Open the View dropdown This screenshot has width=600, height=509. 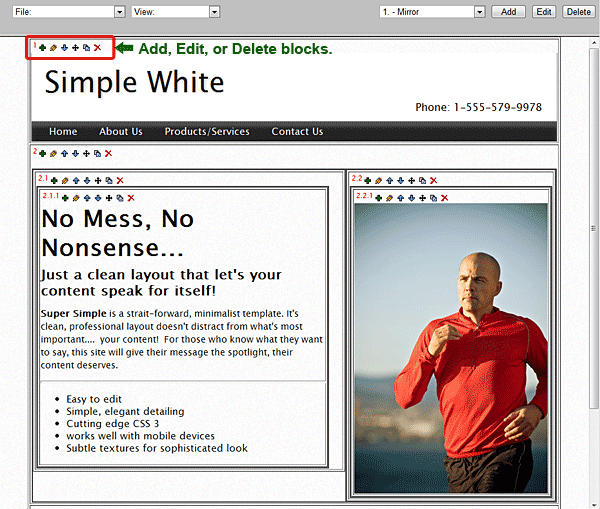pos(214,11)
